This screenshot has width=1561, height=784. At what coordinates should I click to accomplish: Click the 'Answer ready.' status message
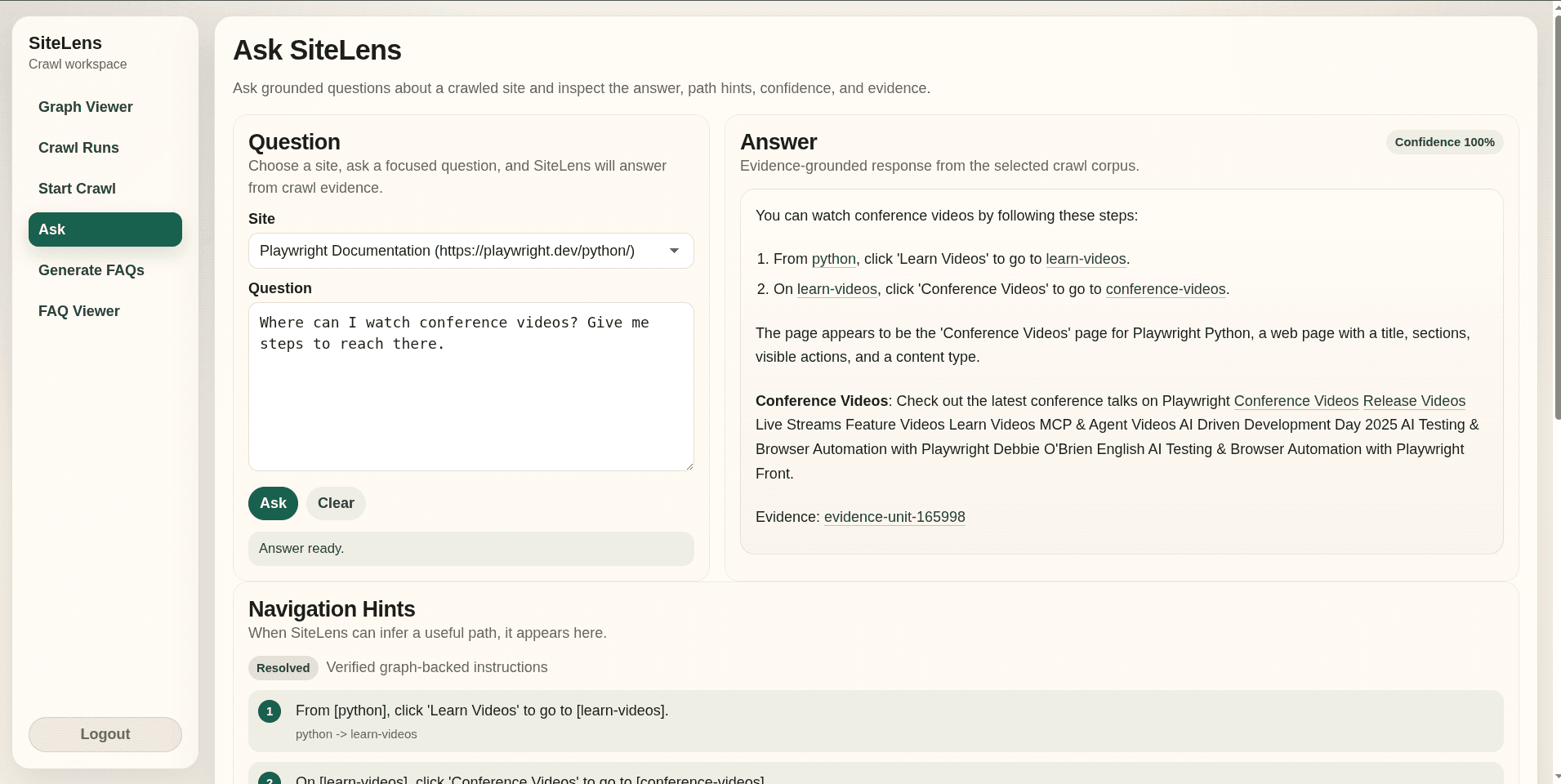coord(471,549)
